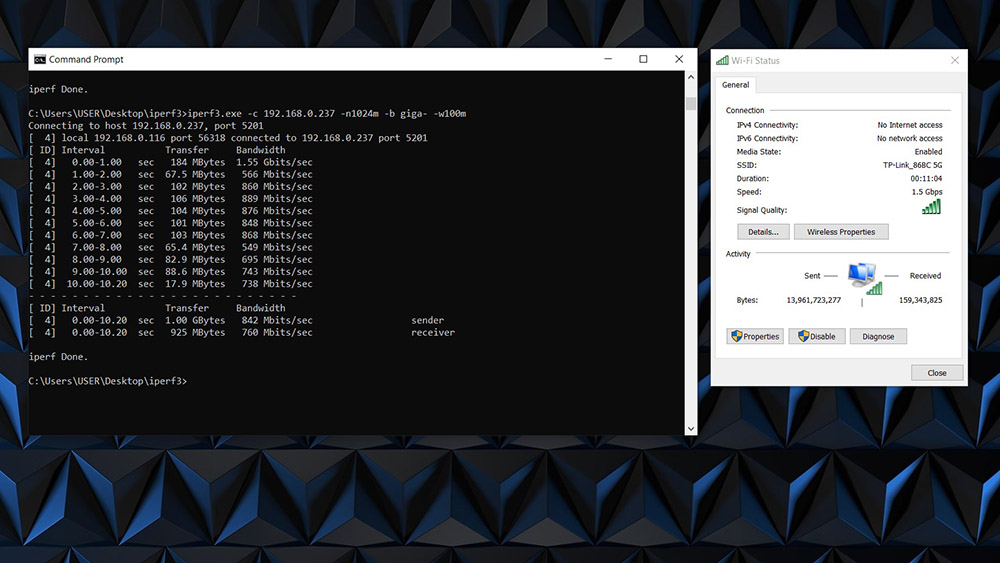This screenshot has width=1000, height=563.
Task: Click the Wi-Fi Status title bar signal icon
Action: point(722,61)
